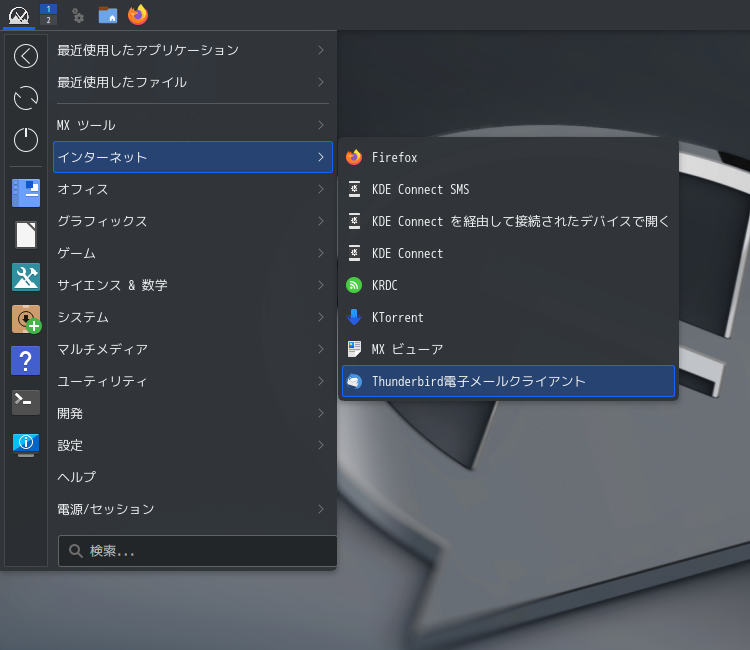Launch KRDC remote desktop client
Image resolution: width=750 pixels, height=650 pixels.
coord(508,285)
